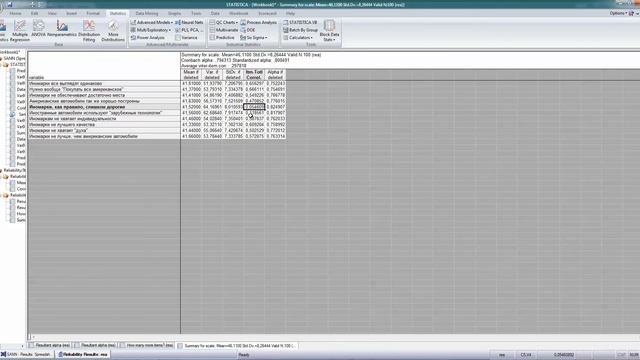The width and height of the screenshot is (640, 360).
Task: Click 'Alpha if deleted' column header
Action: point(275,74)
